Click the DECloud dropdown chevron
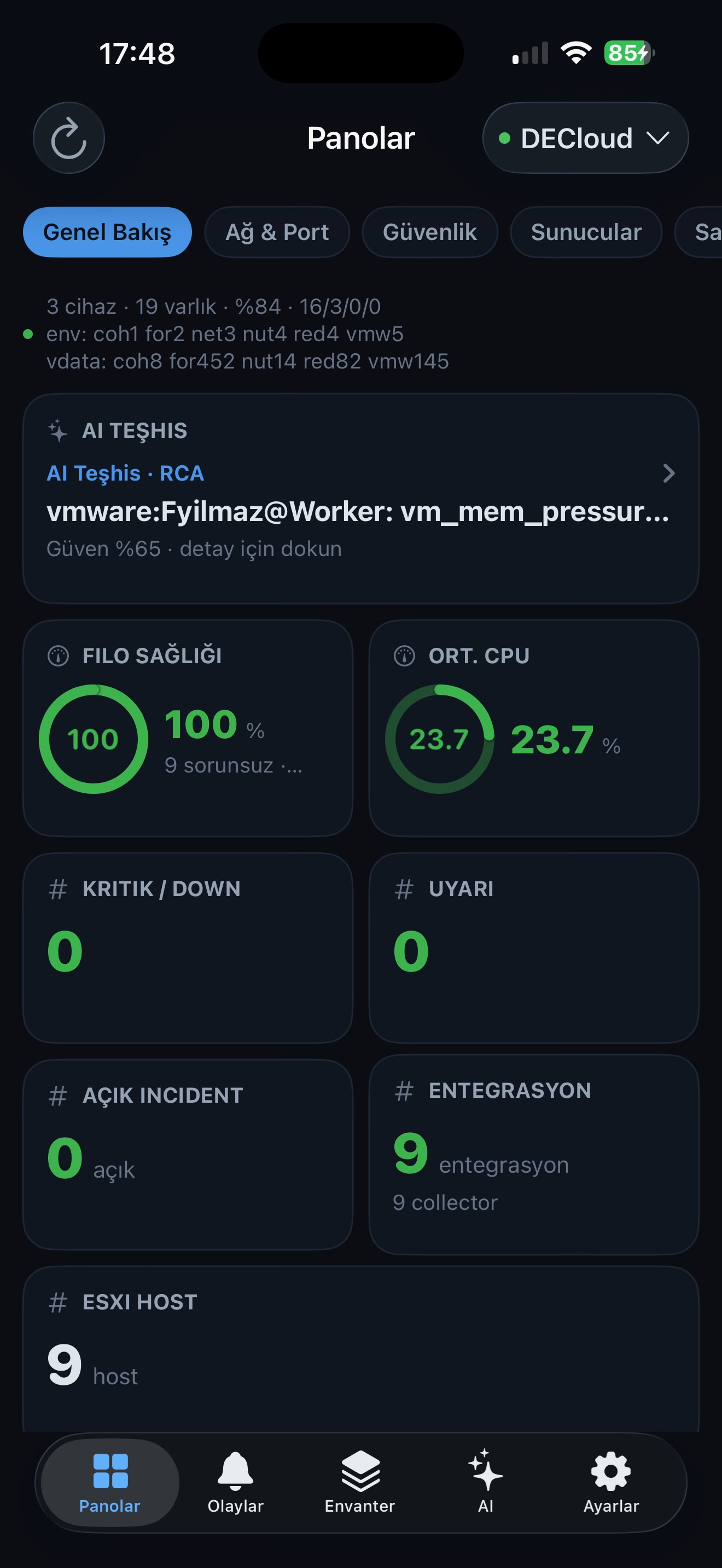The height and width of the screenshot is (1568, 722). click(657, 138)
